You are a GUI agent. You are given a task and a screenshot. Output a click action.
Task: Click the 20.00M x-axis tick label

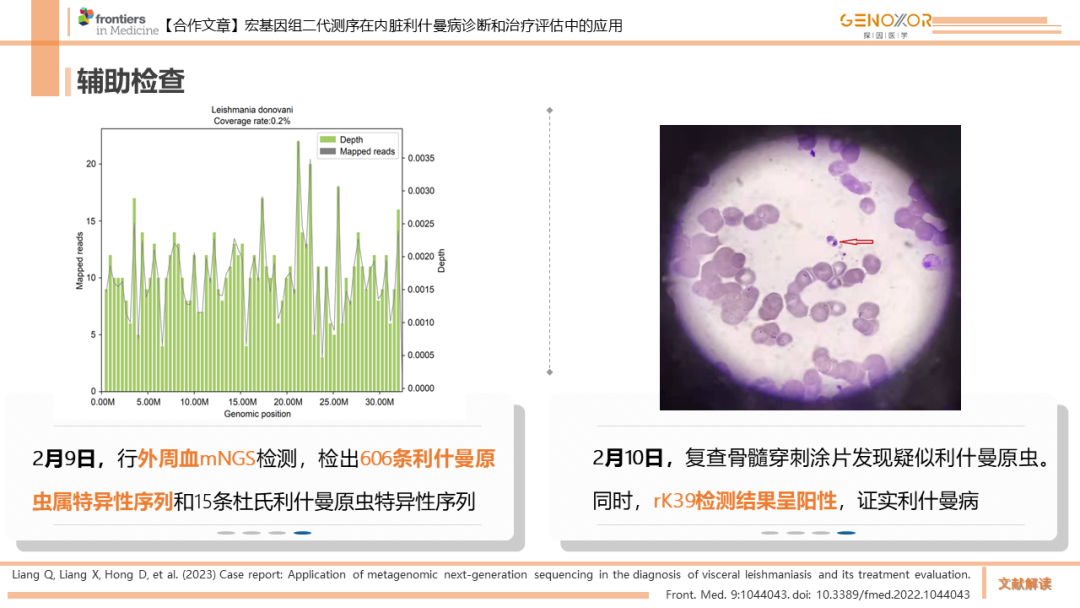(288, 402)
